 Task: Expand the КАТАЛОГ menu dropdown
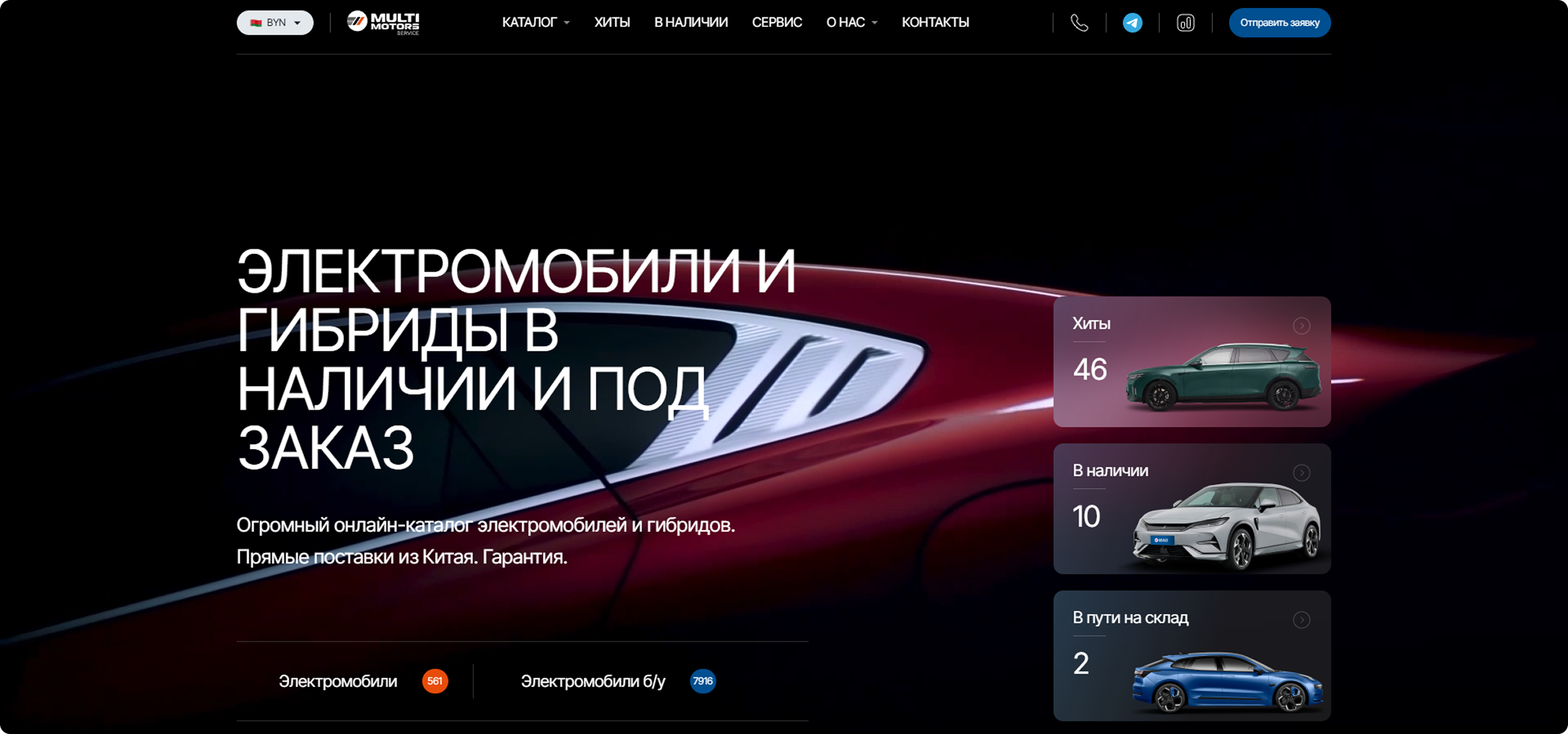tap(535, 23)
